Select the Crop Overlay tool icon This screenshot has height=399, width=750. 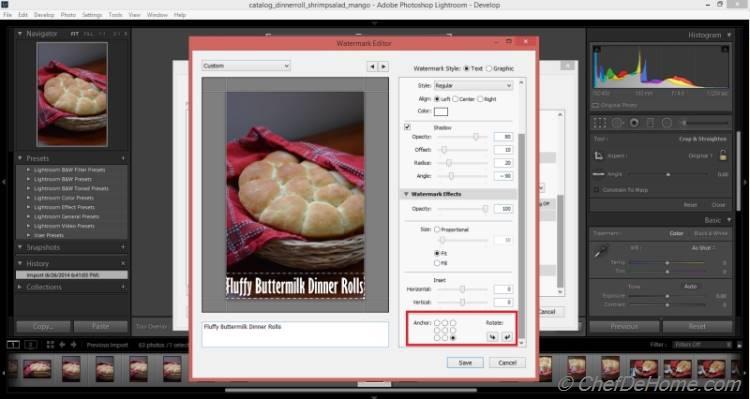599,123
